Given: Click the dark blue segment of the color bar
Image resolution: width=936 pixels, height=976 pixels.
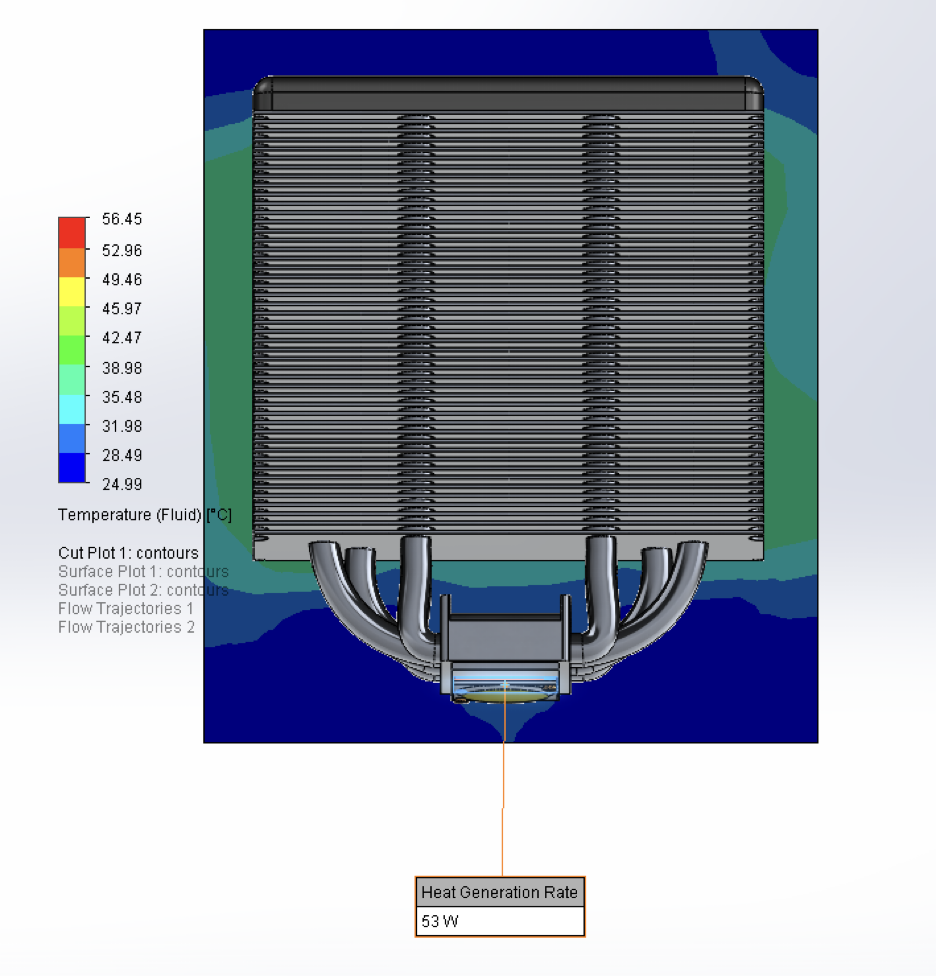Looking at the screenshot, I should (x=72, y=467).
